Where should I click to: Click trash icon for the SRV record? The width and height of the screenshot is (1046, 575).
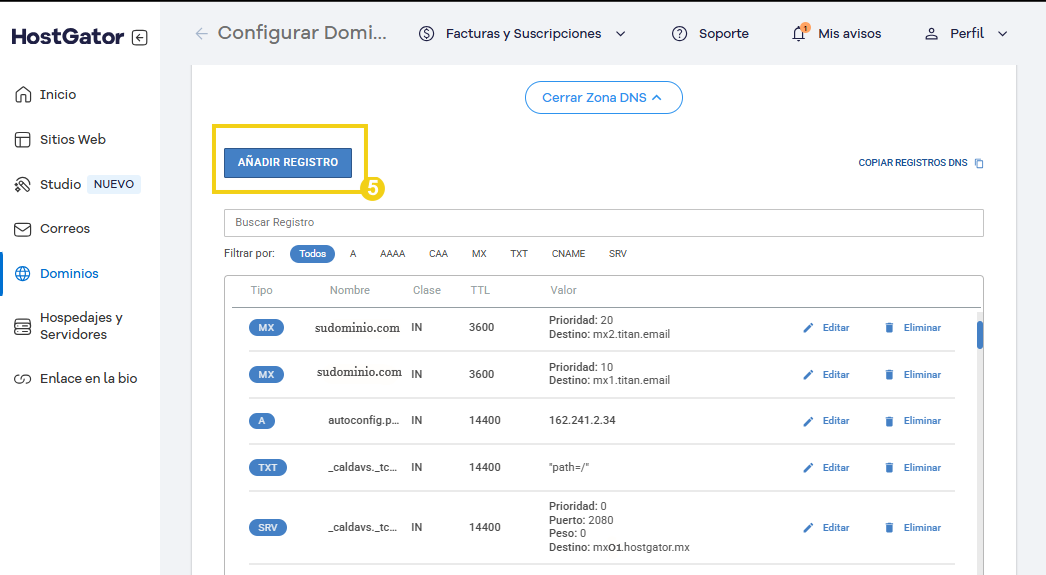point(889,528)
